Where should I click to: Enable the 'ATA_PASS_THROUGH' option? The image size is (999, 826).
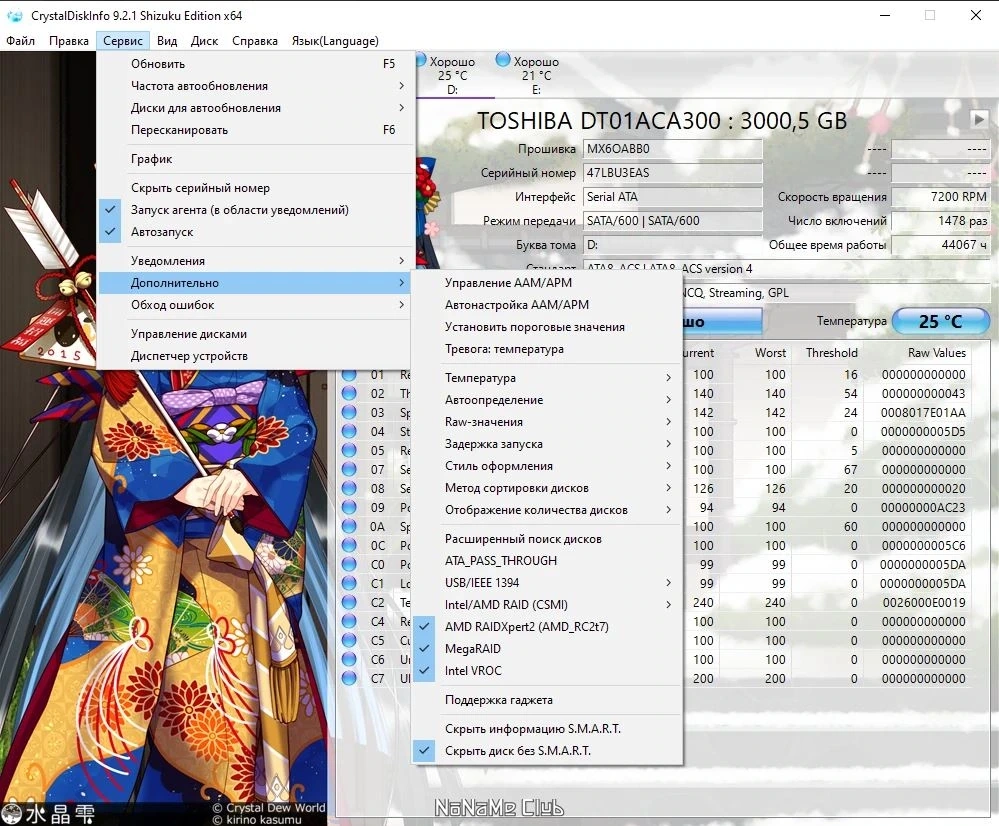point(547,561)
